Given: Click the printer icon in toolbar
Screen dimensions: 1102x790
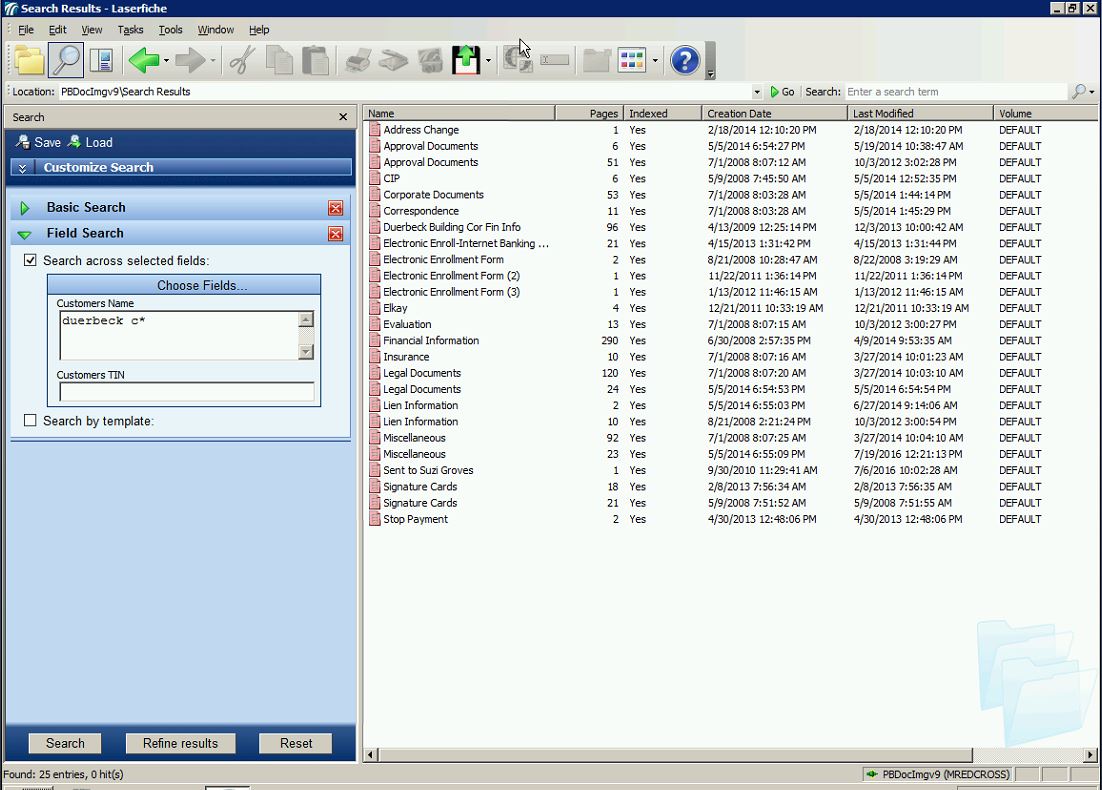Looking at the screenshot, I should tap(358, 61).
